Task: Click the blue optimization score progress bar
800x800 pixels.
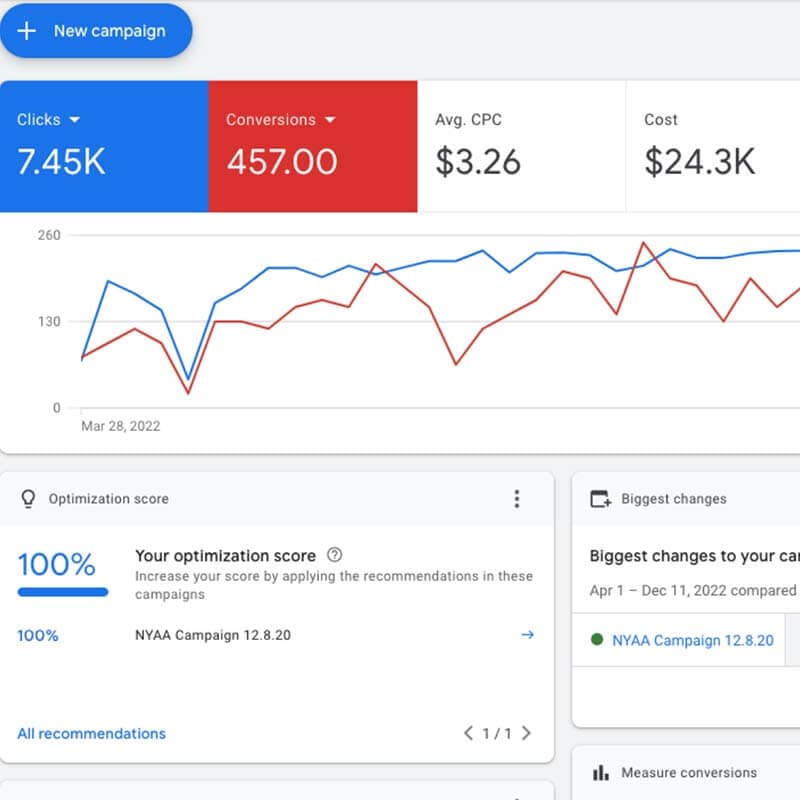Action: (x=63, y=592)
